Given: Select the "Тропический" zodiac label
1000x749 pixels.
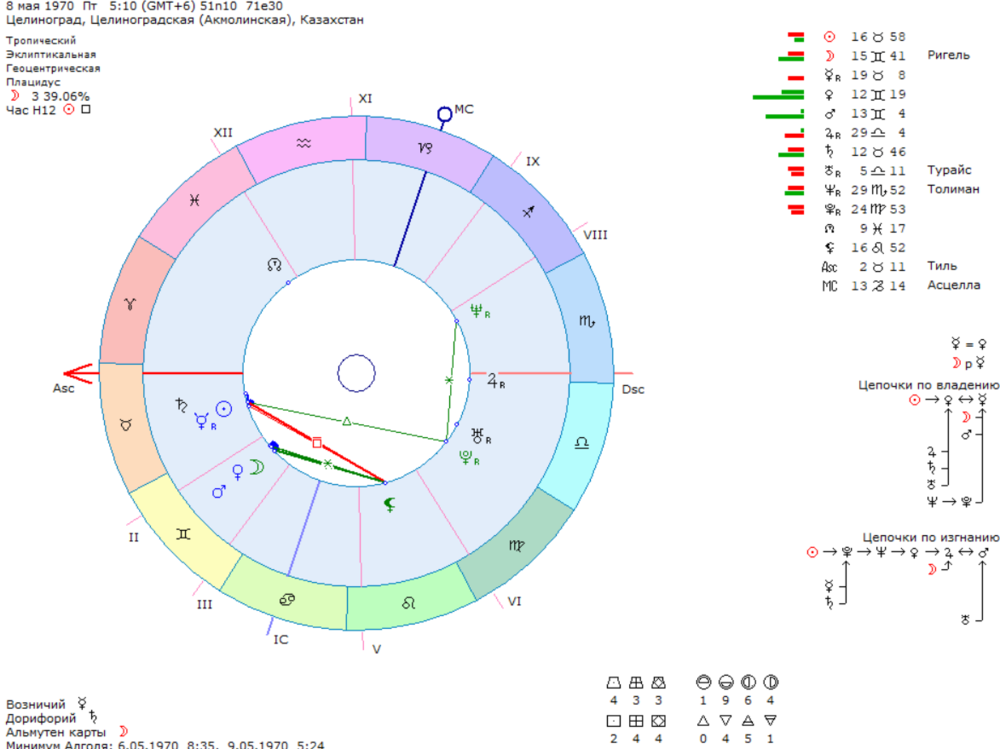Looking at the screenshot, I should pos(41,40).
